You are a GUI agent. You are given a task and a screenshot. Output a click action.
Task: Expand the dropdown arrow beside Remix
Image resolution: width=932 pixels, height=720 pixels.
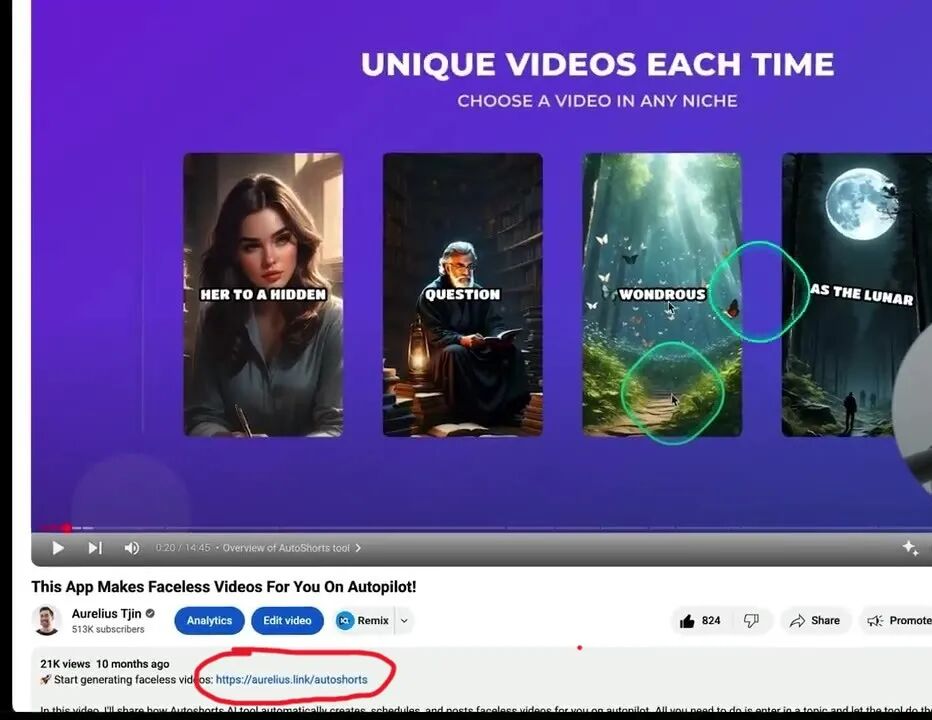404,621
